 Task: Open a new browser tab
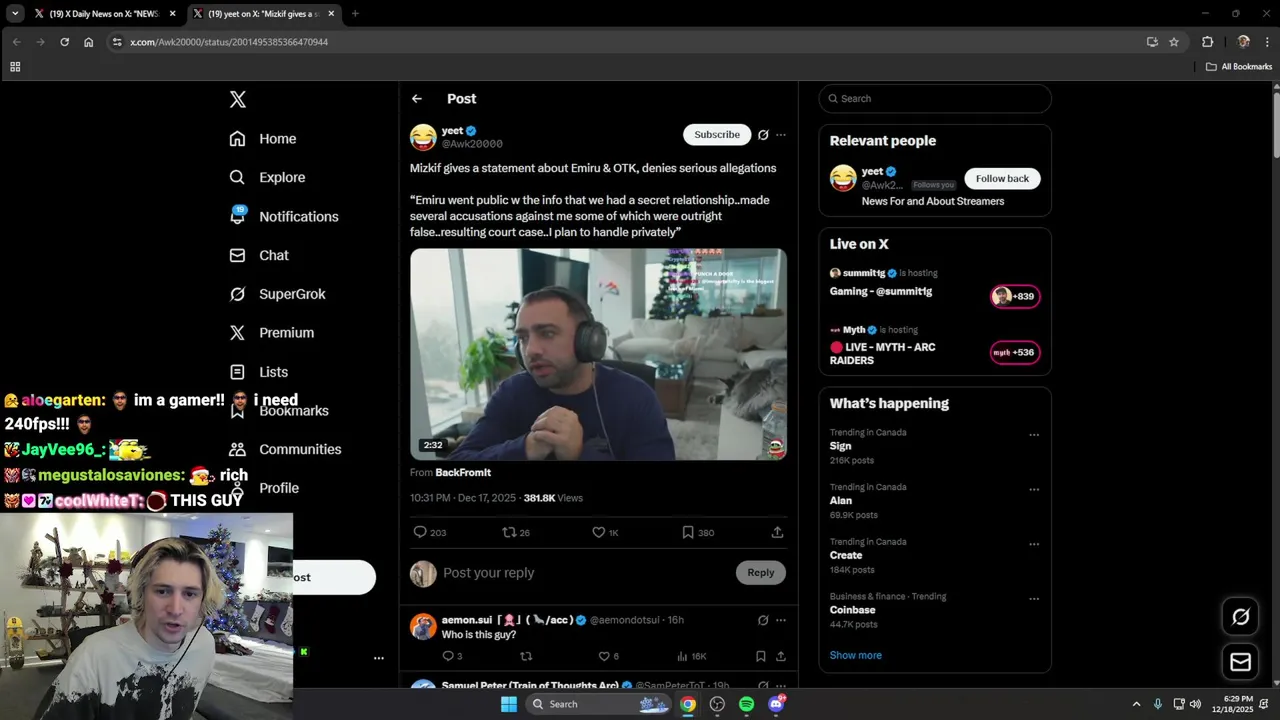click(x=355, y=14)
